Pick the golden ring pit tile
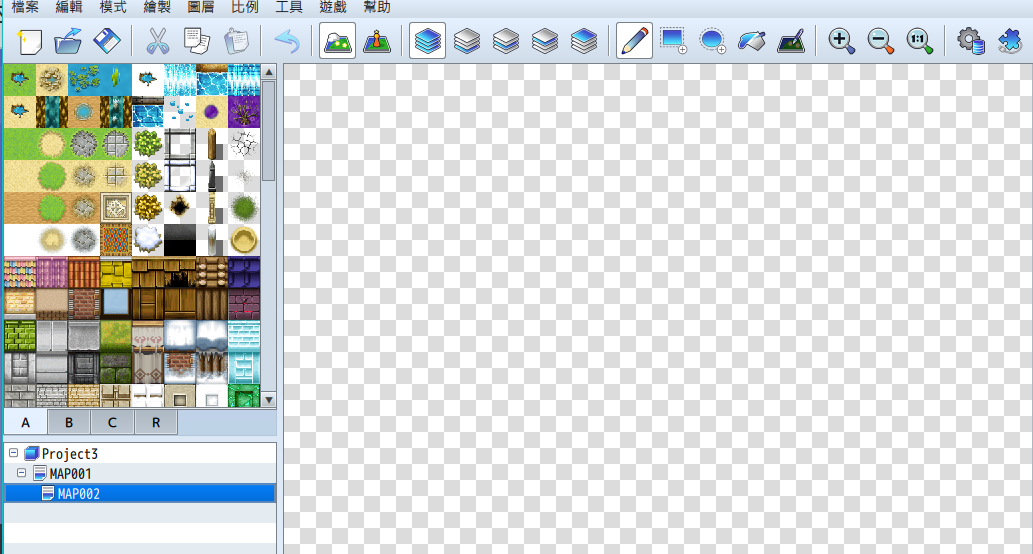 (x=244, y=240)
